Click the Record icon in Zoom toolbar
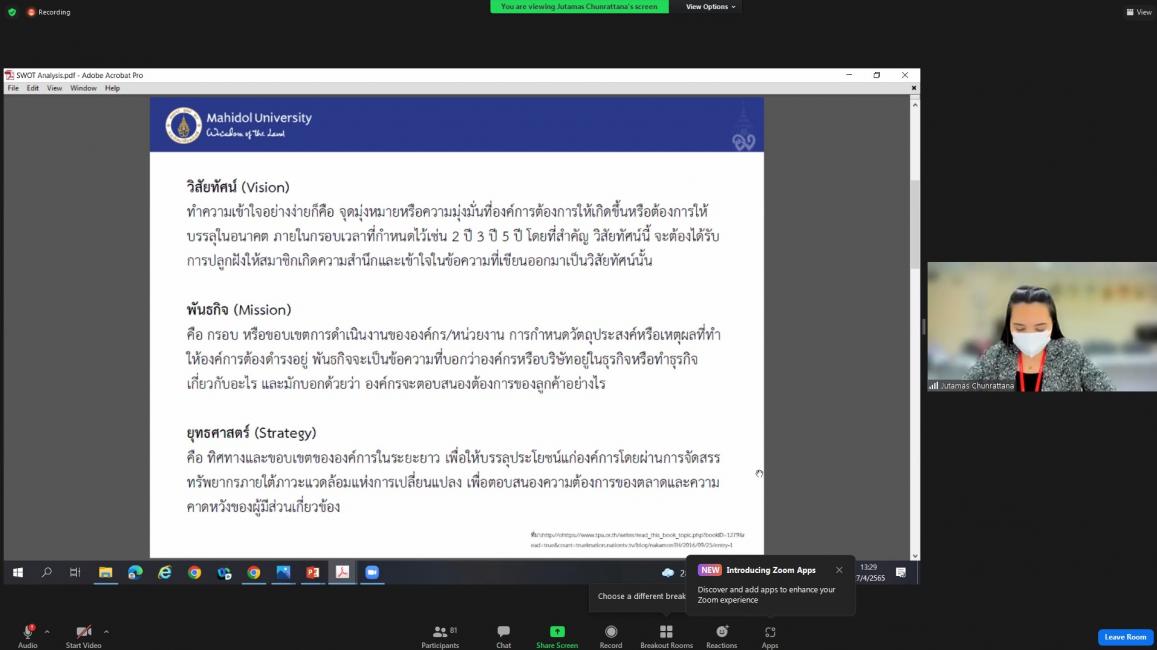This screenshot has height=650, width=1157. click(x=610, y=636)
